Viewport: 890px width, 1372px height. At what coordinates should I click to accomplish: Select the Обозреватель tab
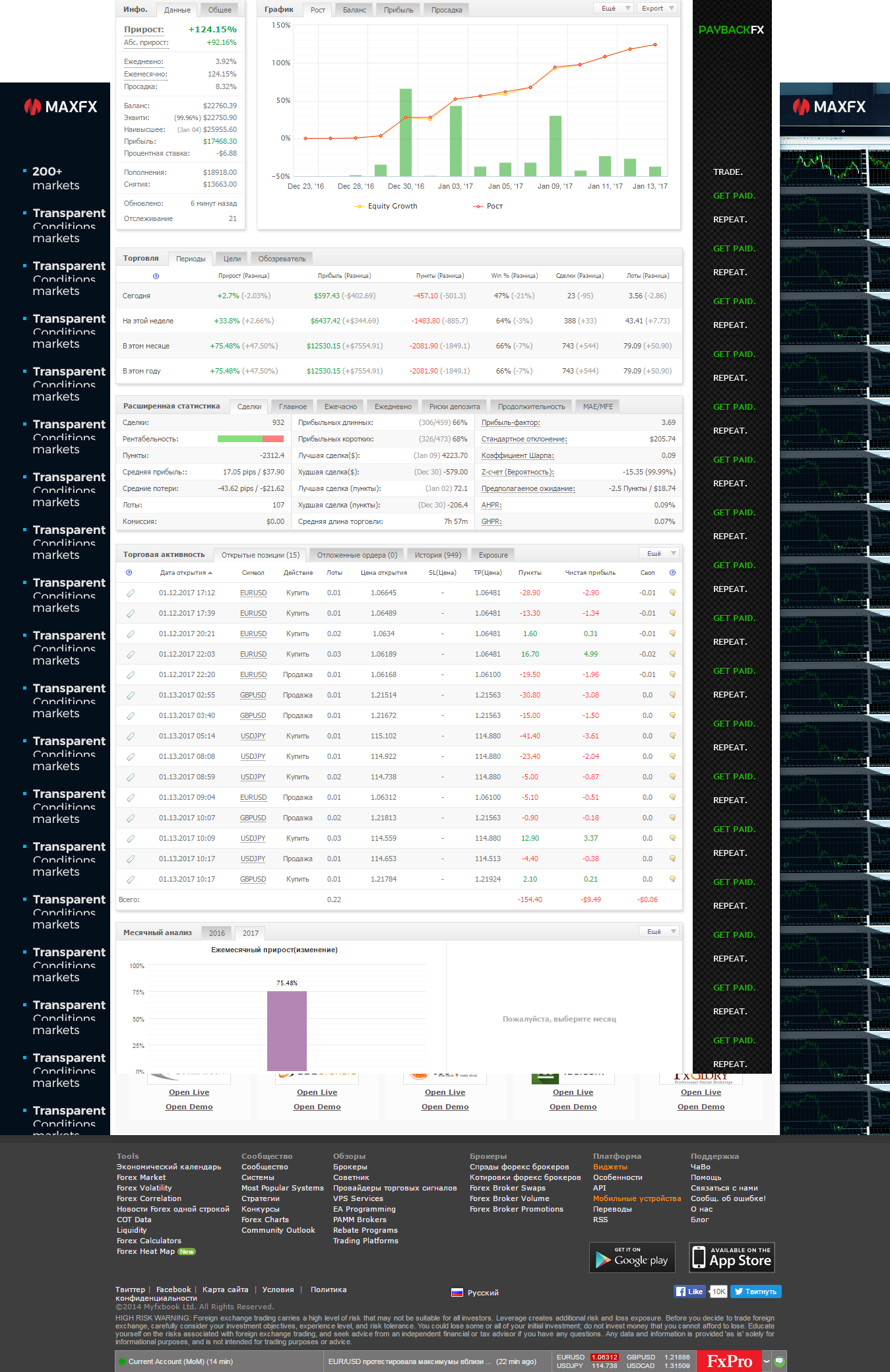pos(282,259)
